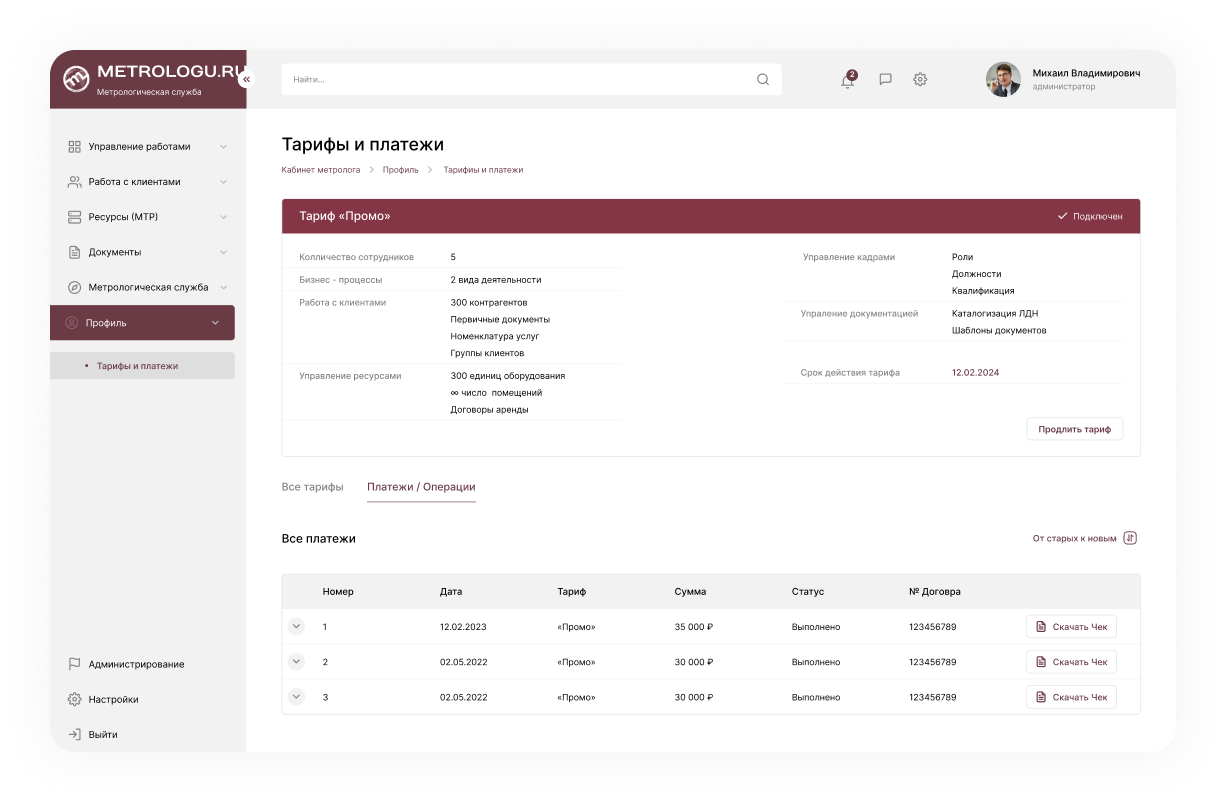Expand payment row number 1
Viewport: 1226px width, 802px height.
(296, 627)
